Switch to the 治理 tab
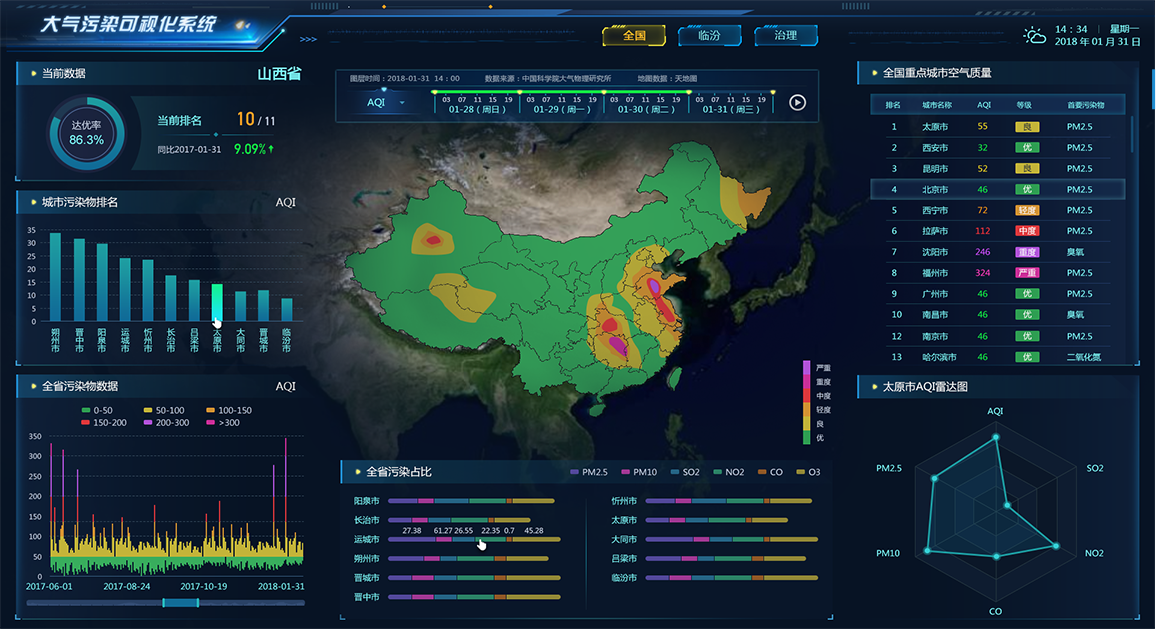Viewport: 1158px width, 629px height. click(786, 36)
